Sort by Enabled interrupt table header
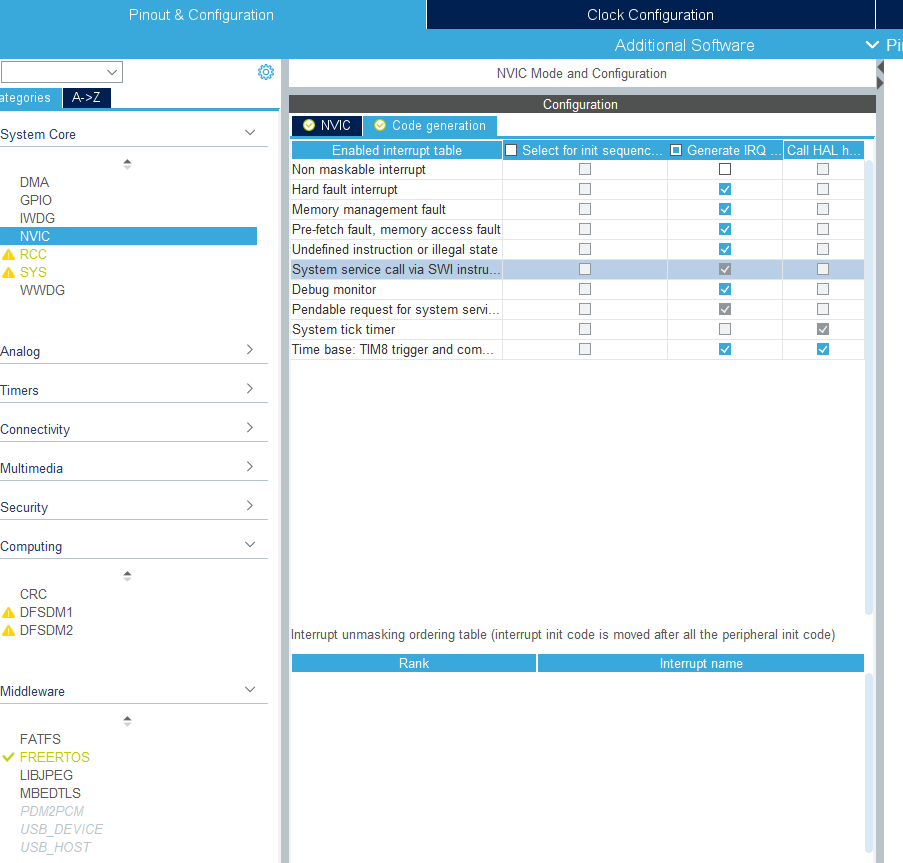This screenshot has height=863, width=903. click(397, 150)
